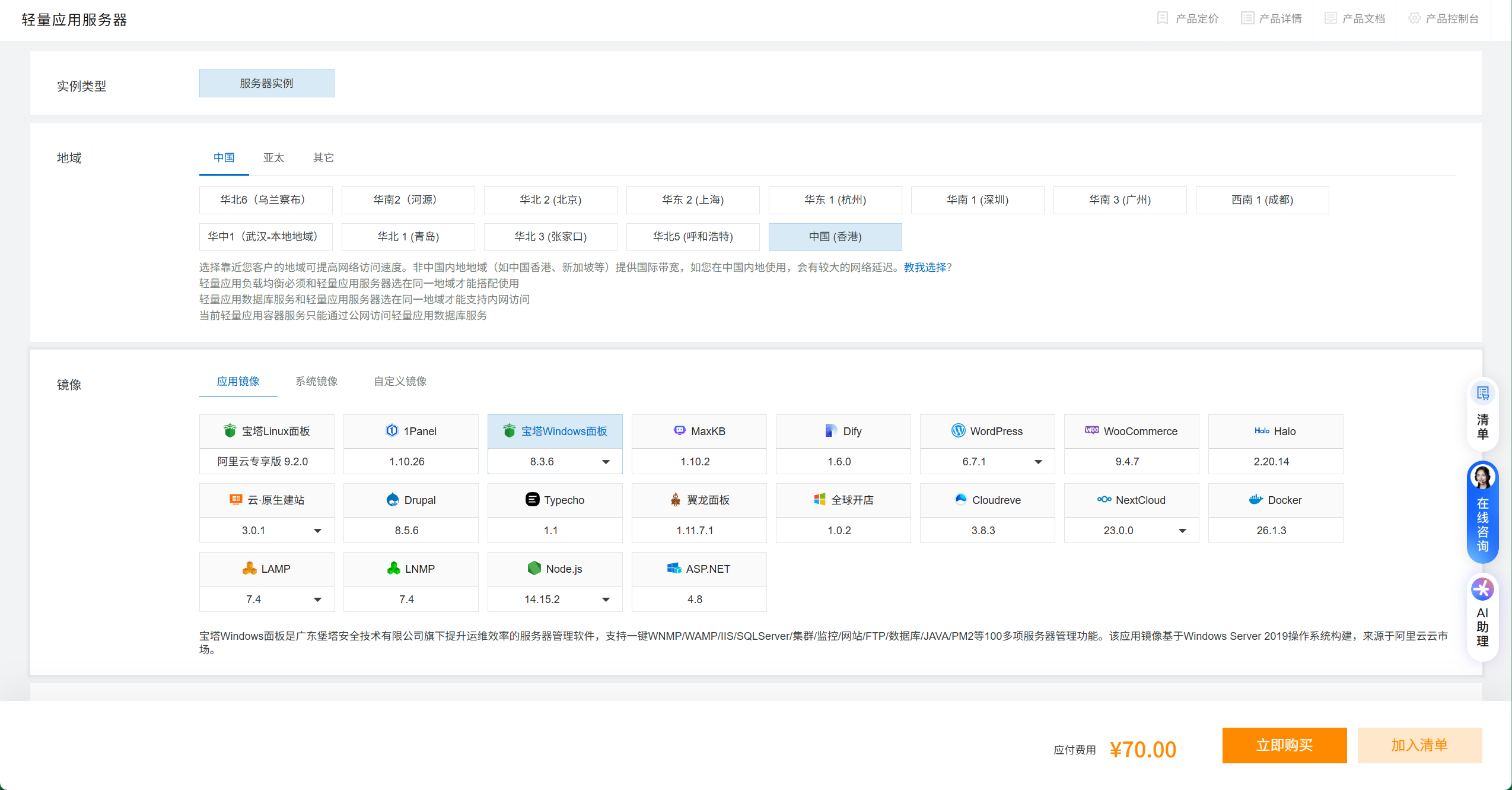1512x790 pixels.
Task: Click the 加入清单 button
Action: point(1419,745)
